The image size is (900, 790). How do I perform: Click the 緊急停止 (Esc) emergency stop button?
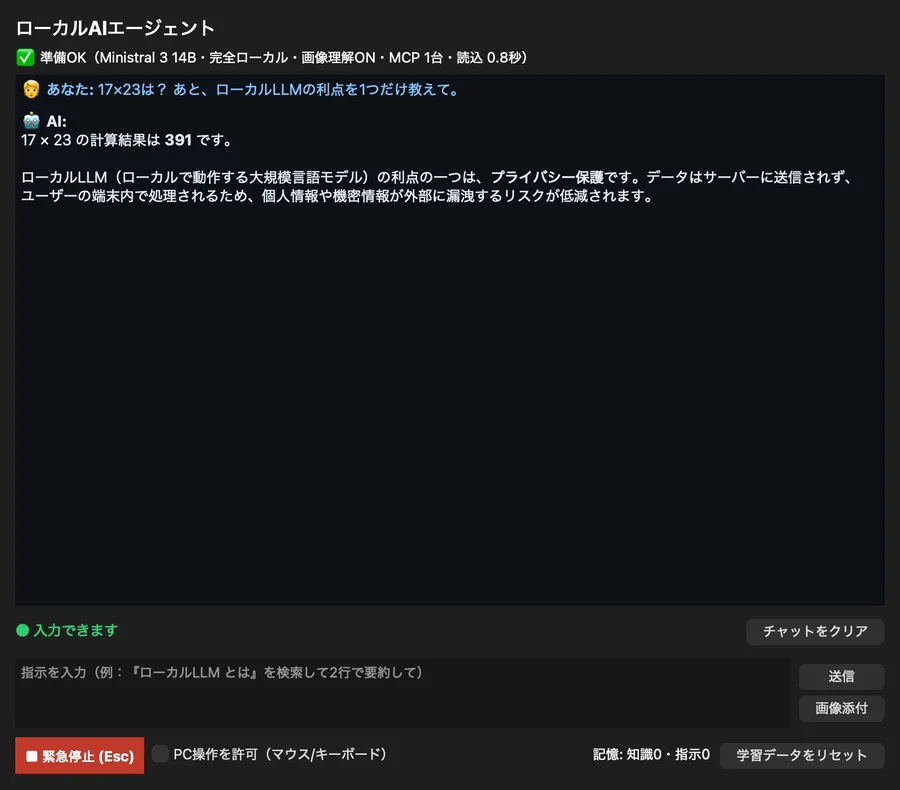click(79, 756)
